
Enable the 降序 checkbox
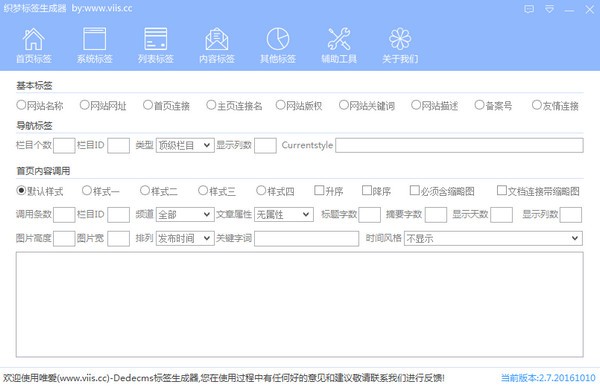pyautogui.click(x=367, y=190)
